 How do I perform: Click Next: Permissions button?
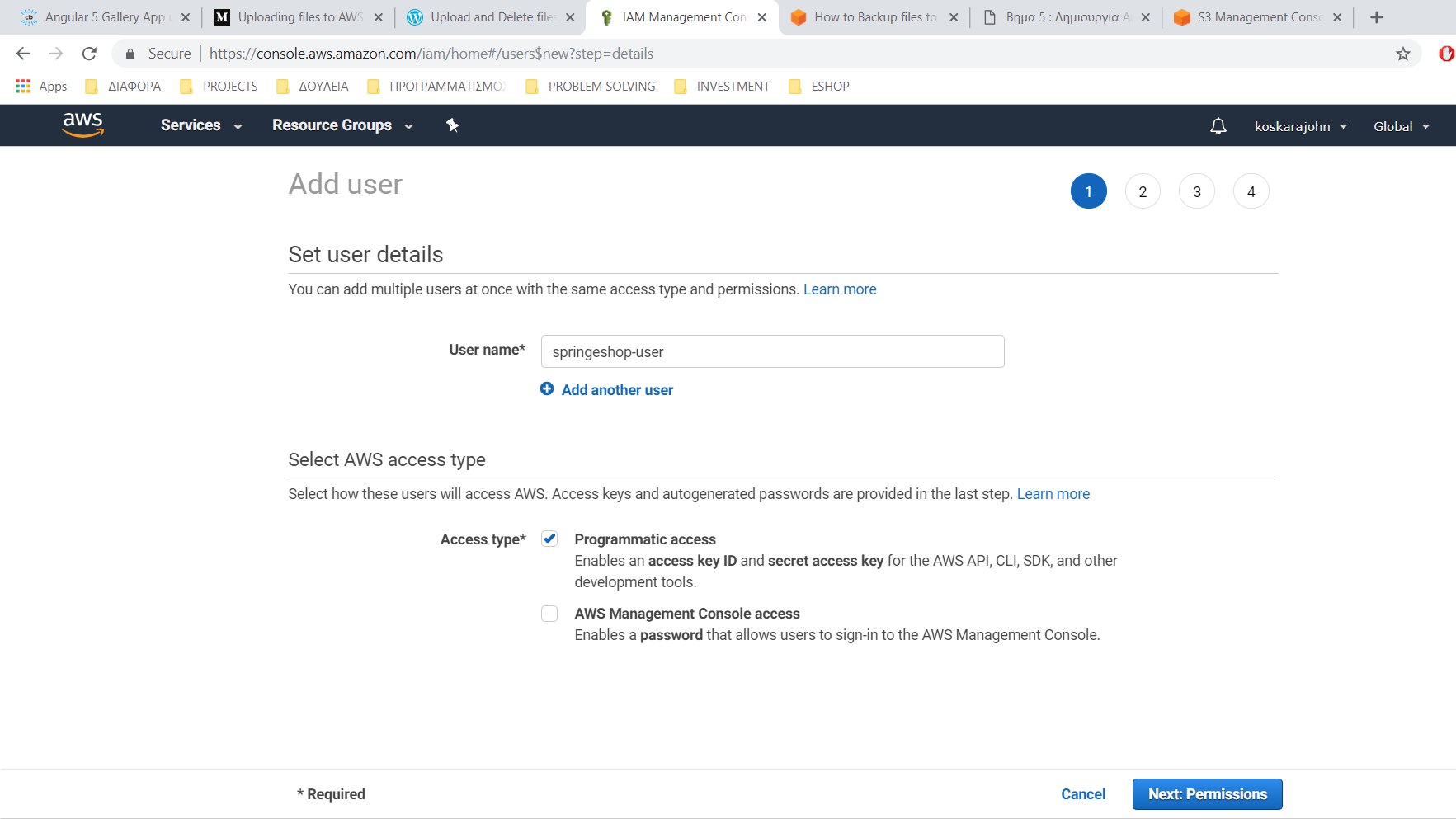pos(1207,794)
